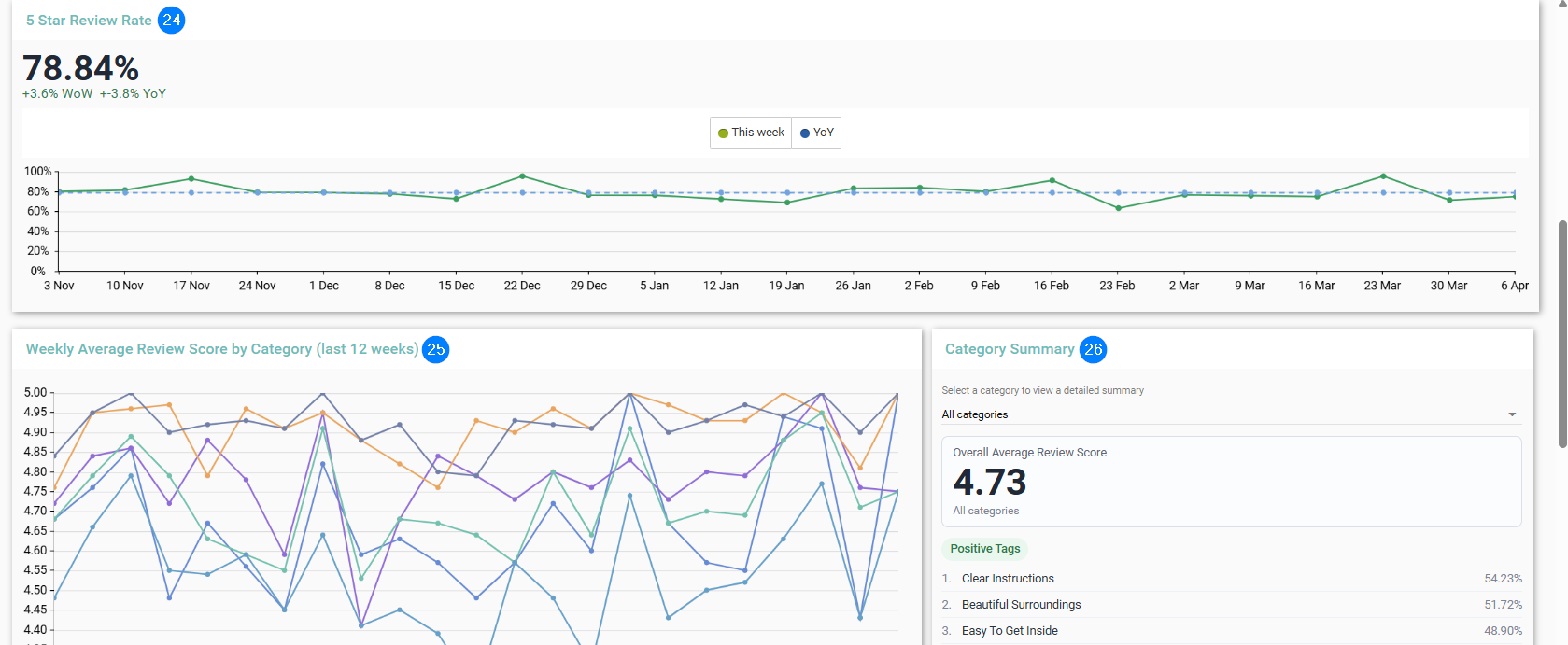1568x645 pixels.
Task: Click the 23 Feb low data point
Action: (x=1118, y=208)
